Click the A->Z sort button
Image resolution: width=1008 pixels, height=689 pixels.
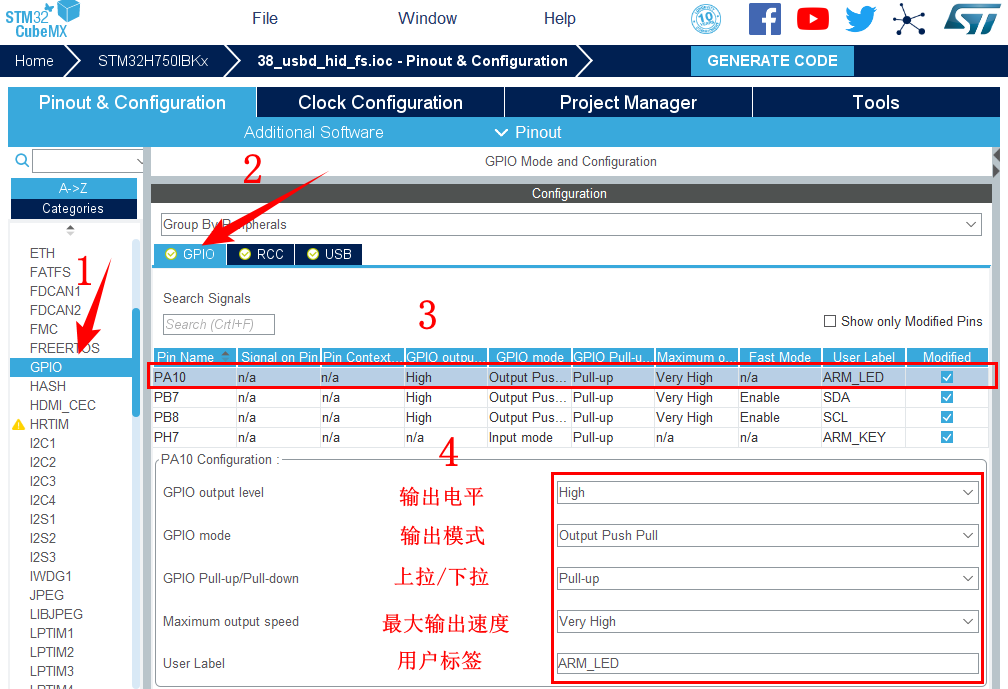pyautogui.click(x=73, y=188)
